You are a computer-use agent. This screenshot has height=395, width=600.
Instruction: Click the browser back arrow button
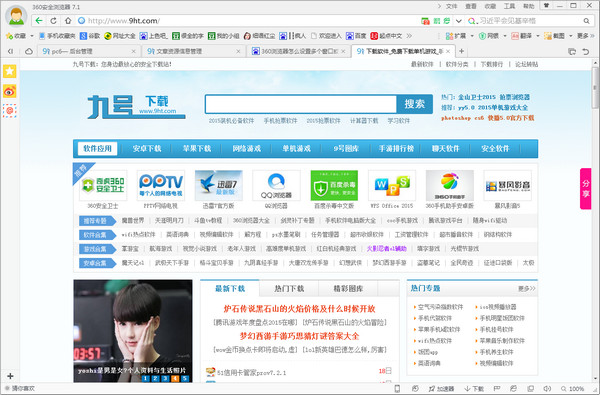[x=39, y=21]
